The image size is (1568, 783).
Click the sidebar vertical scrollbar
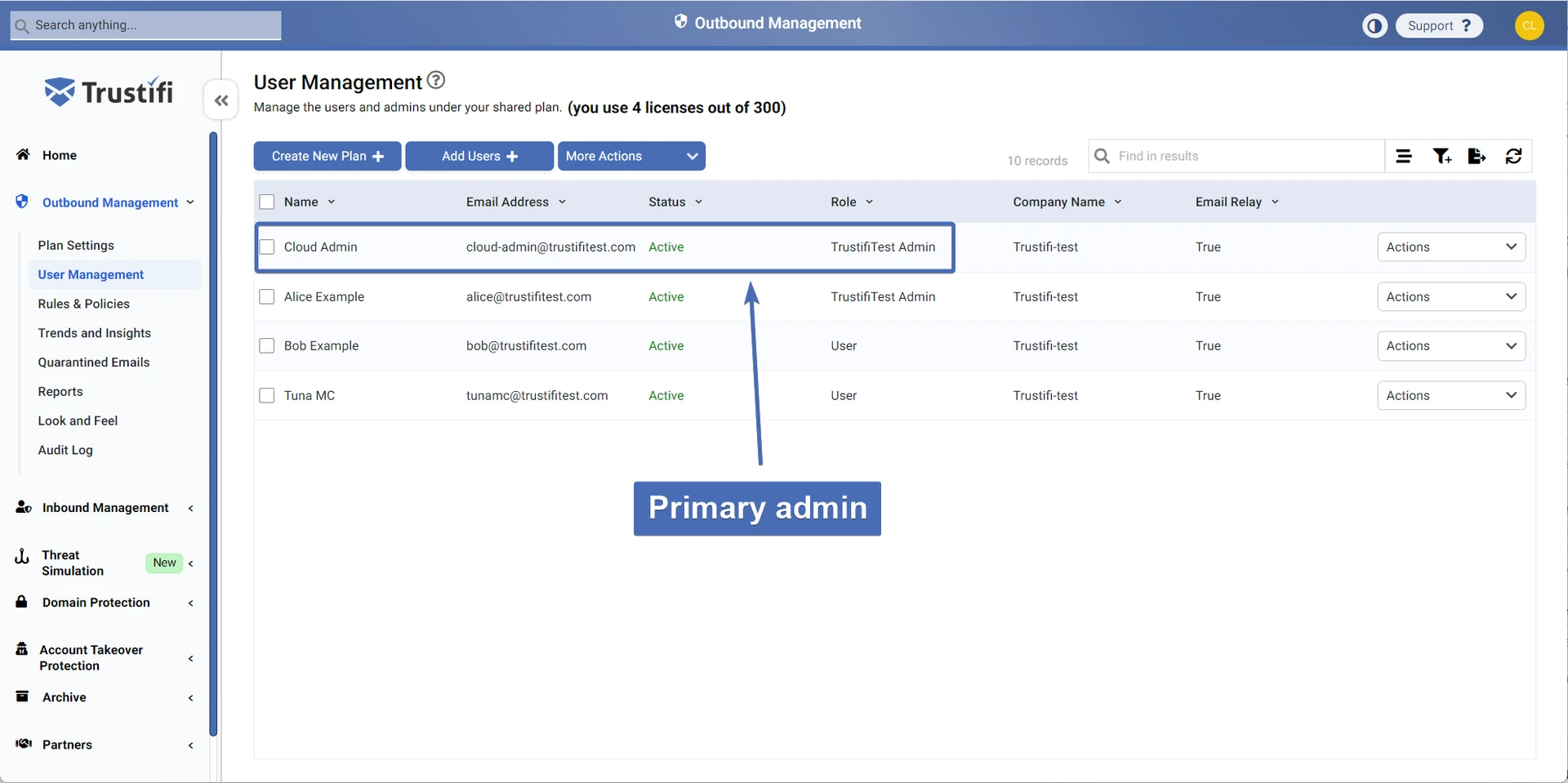[x=213, y=433]
